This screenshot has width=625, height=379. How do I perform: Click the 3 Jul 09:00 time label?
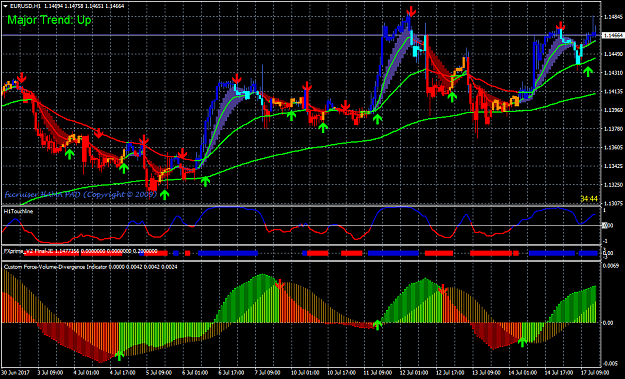[50, 373]
